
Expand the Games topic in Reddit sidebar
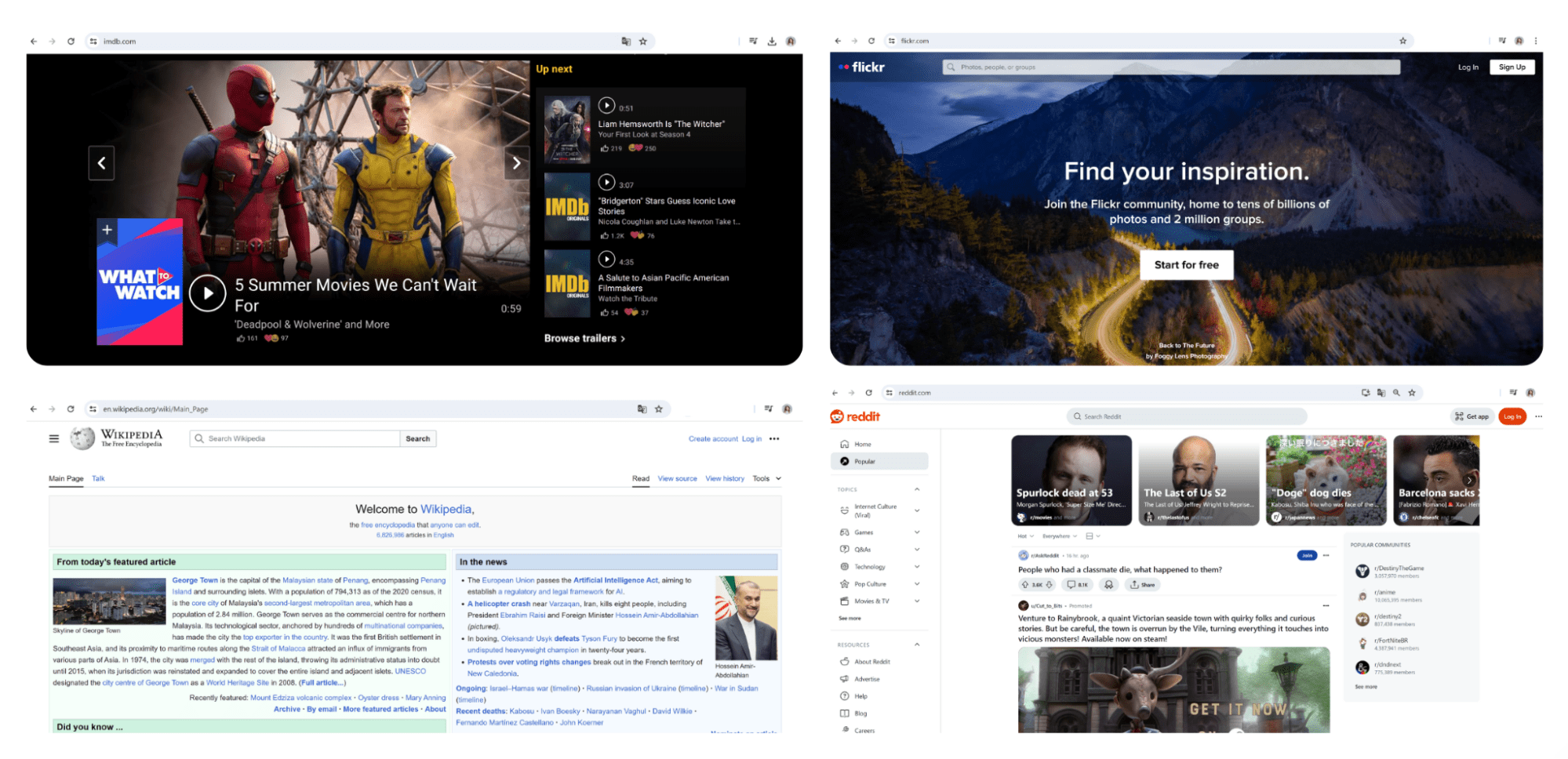(x=917, y=532)
